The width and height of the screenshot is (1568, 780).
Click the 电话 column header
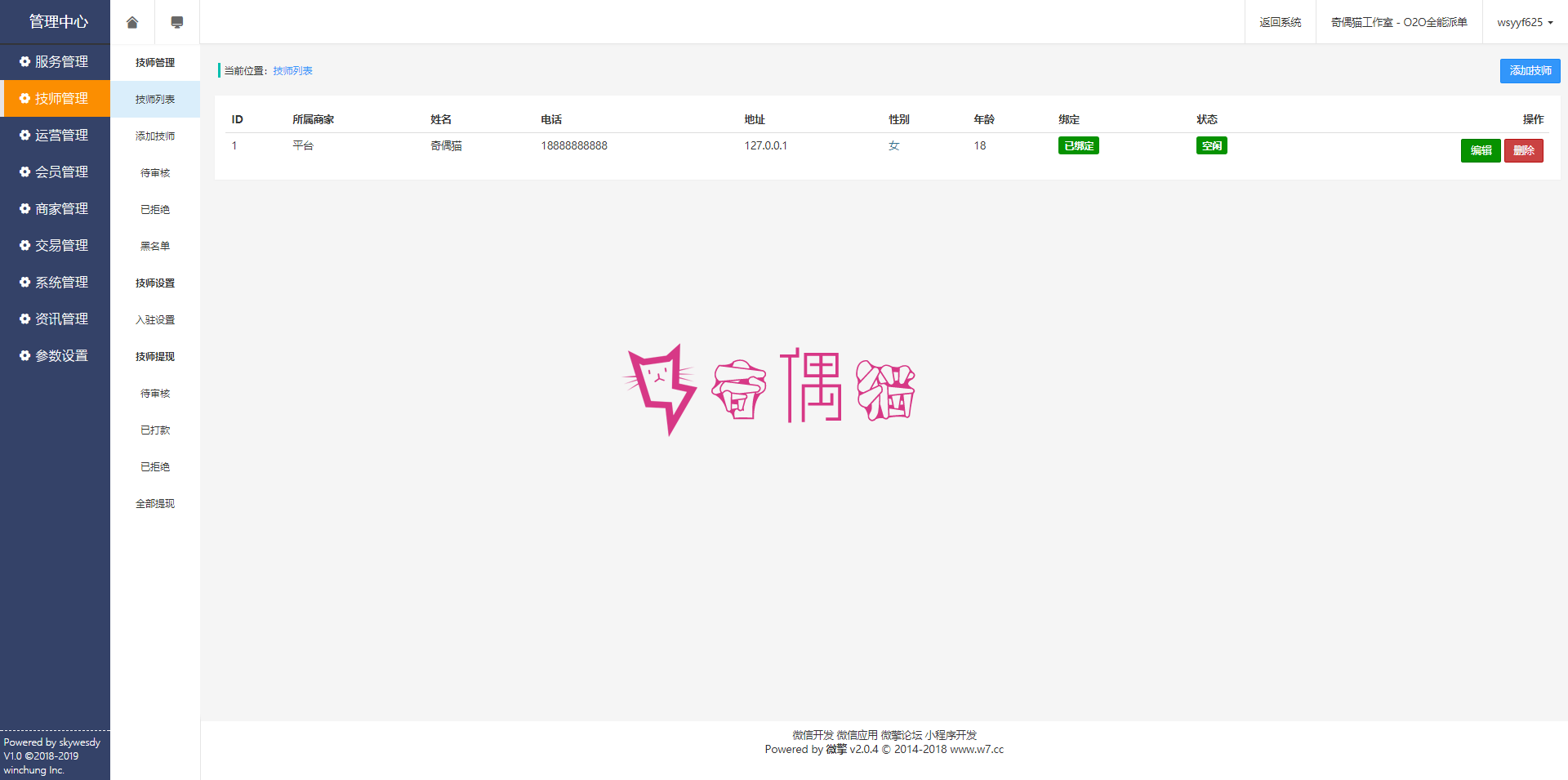point(551,119)
